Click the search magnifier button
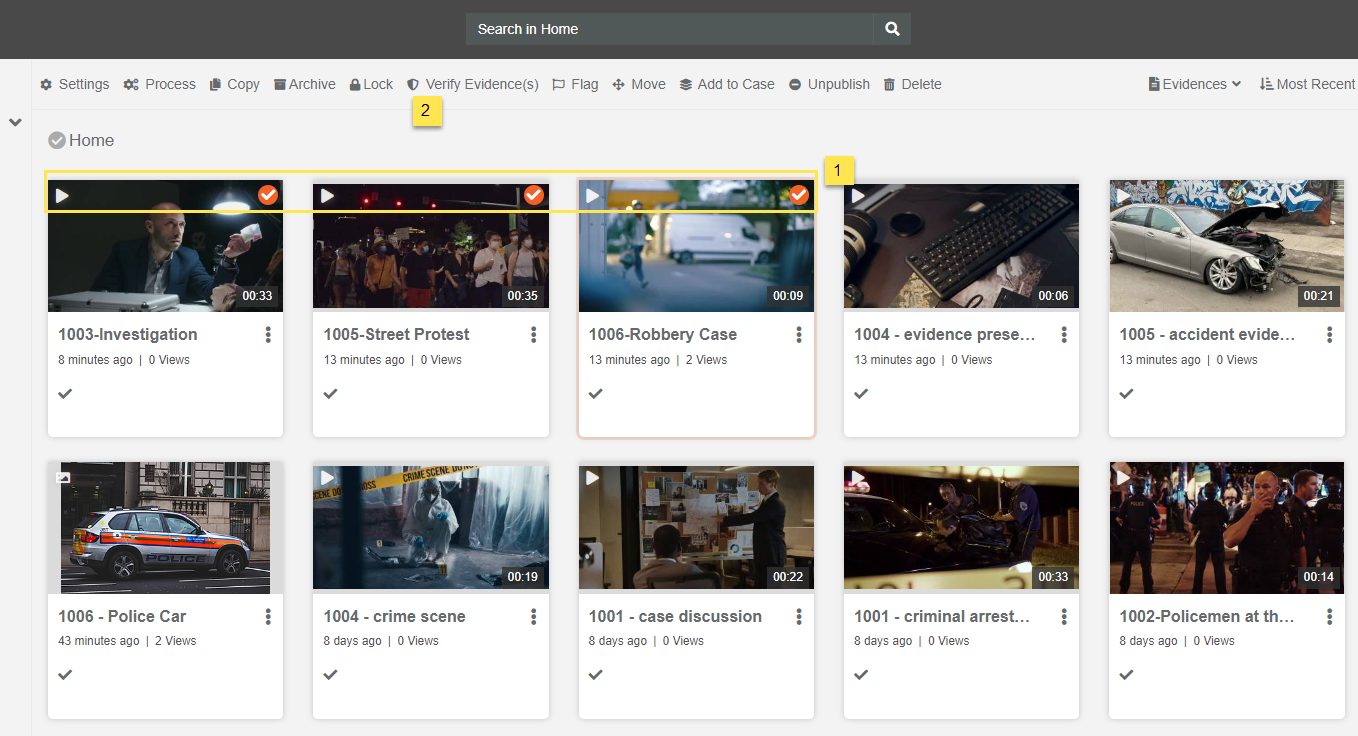Image resolution: width=1358 pixels, height=736 pixels. [892, 29]
